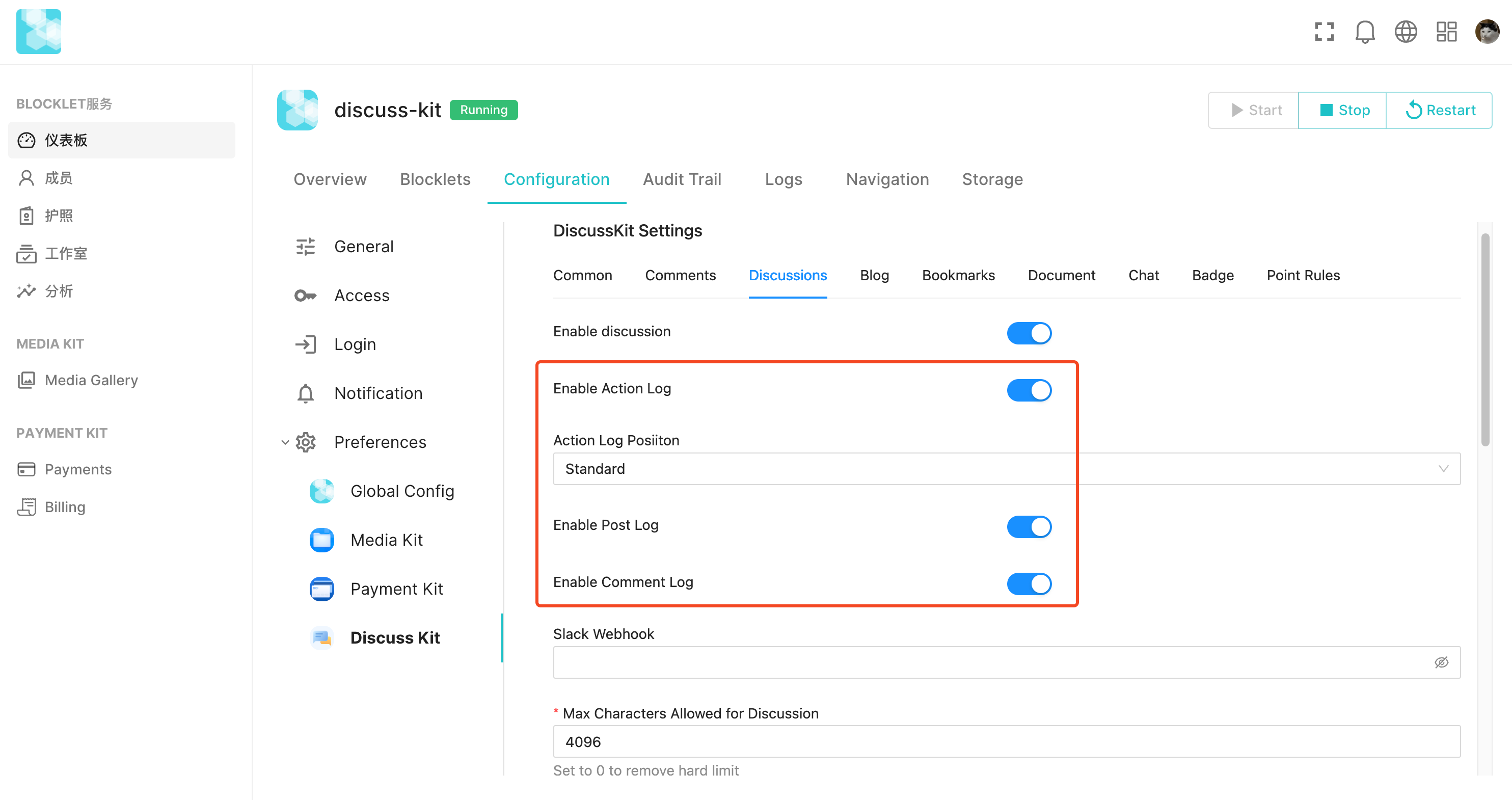
Task: Click the user avatar in header
Action: 1487,32
